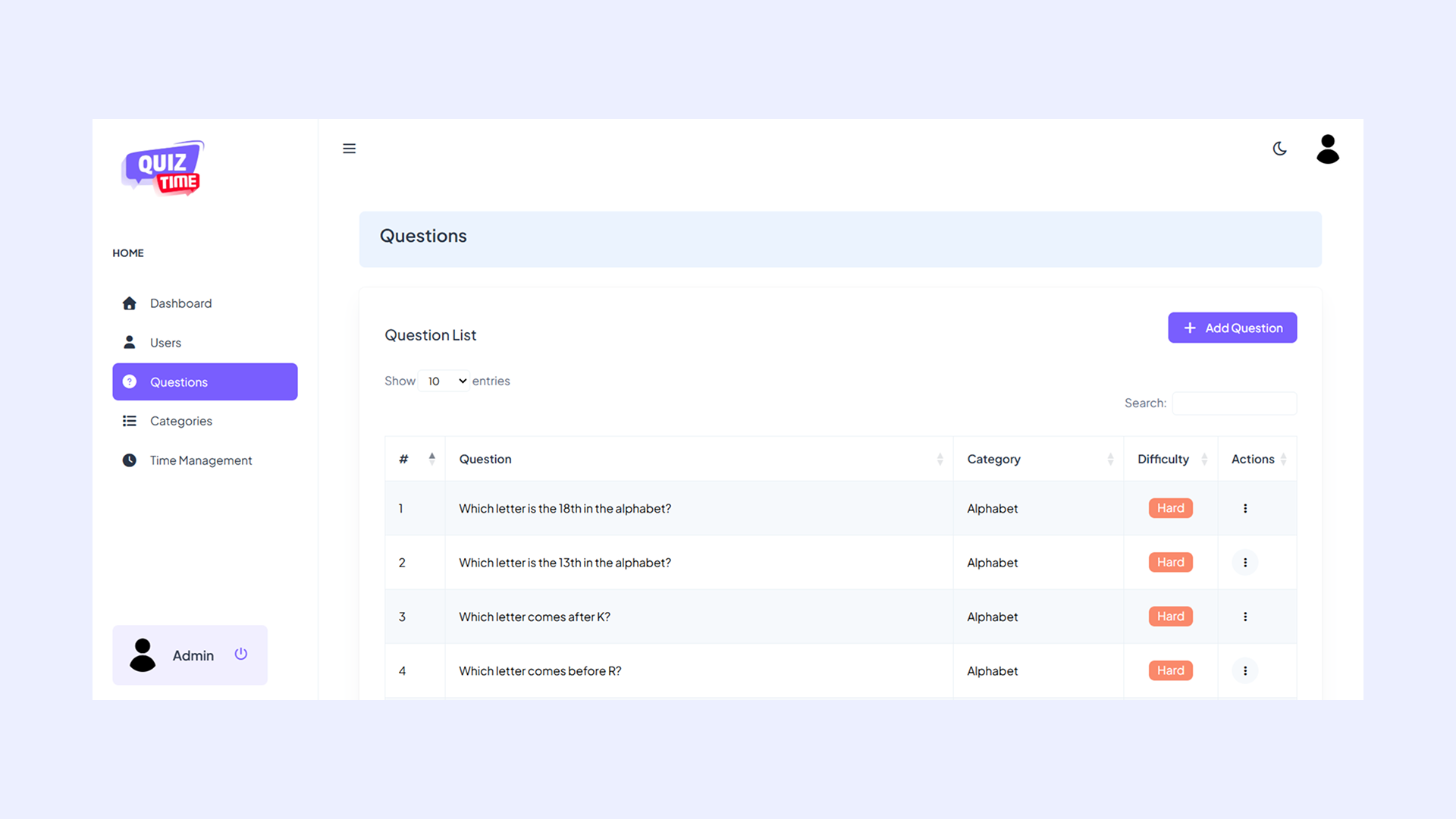Open three-dot actions for question 1
The height and width of the screenshot is (819, 1456).
point(1244,508)
